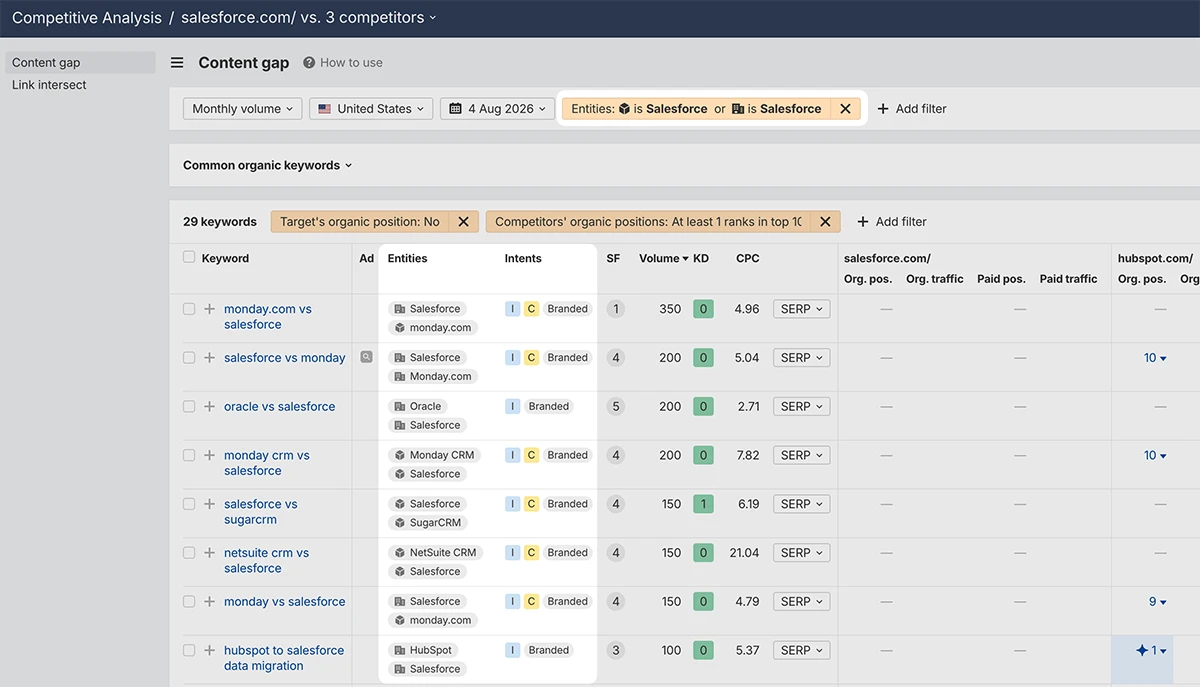Screen dimensions: 1200x687
Task: Click the SugarCRM entity tag
Action: 427,523
